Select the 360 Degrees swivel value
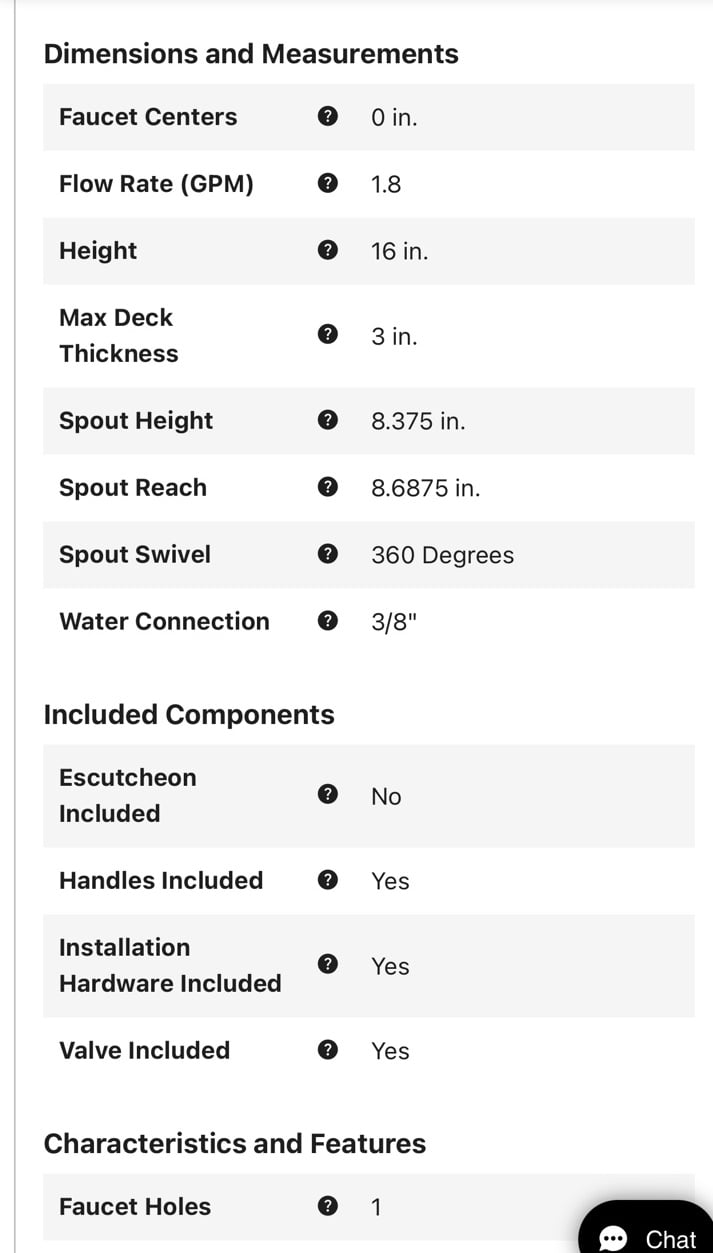The image size is (713, 1253). click(442, 556)
